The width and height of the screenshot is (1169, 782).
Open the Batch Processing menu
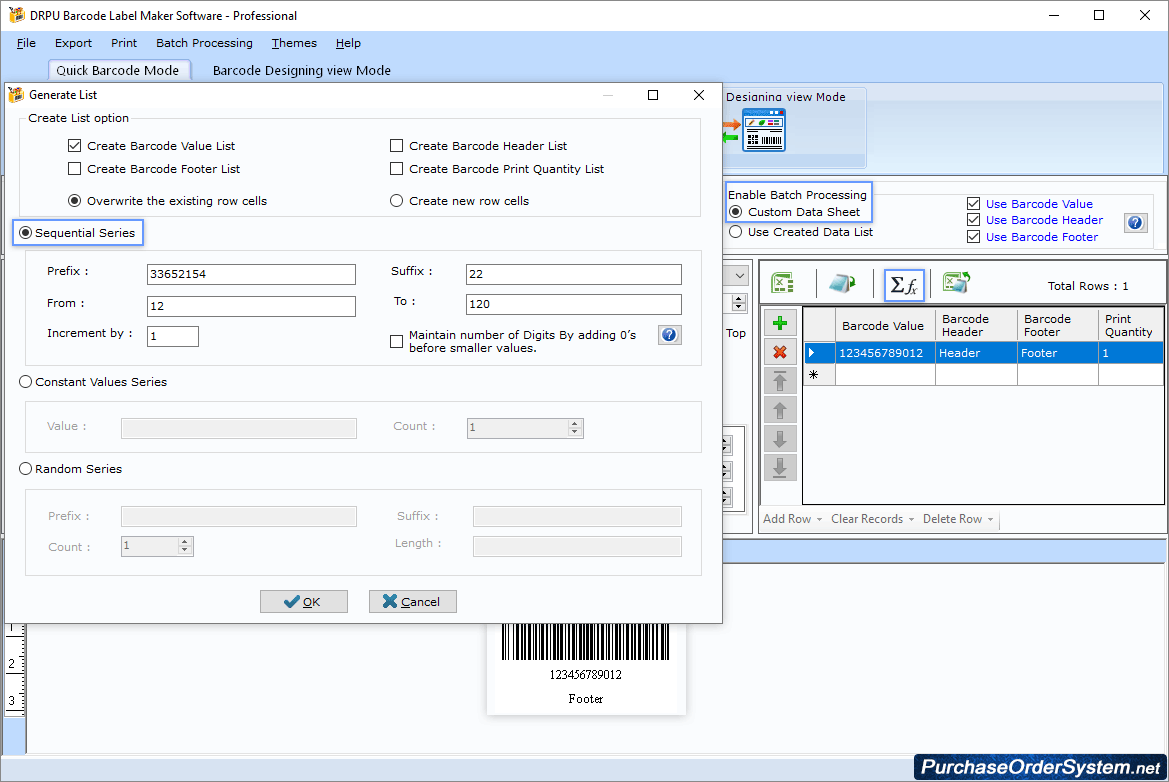point(204,43)
